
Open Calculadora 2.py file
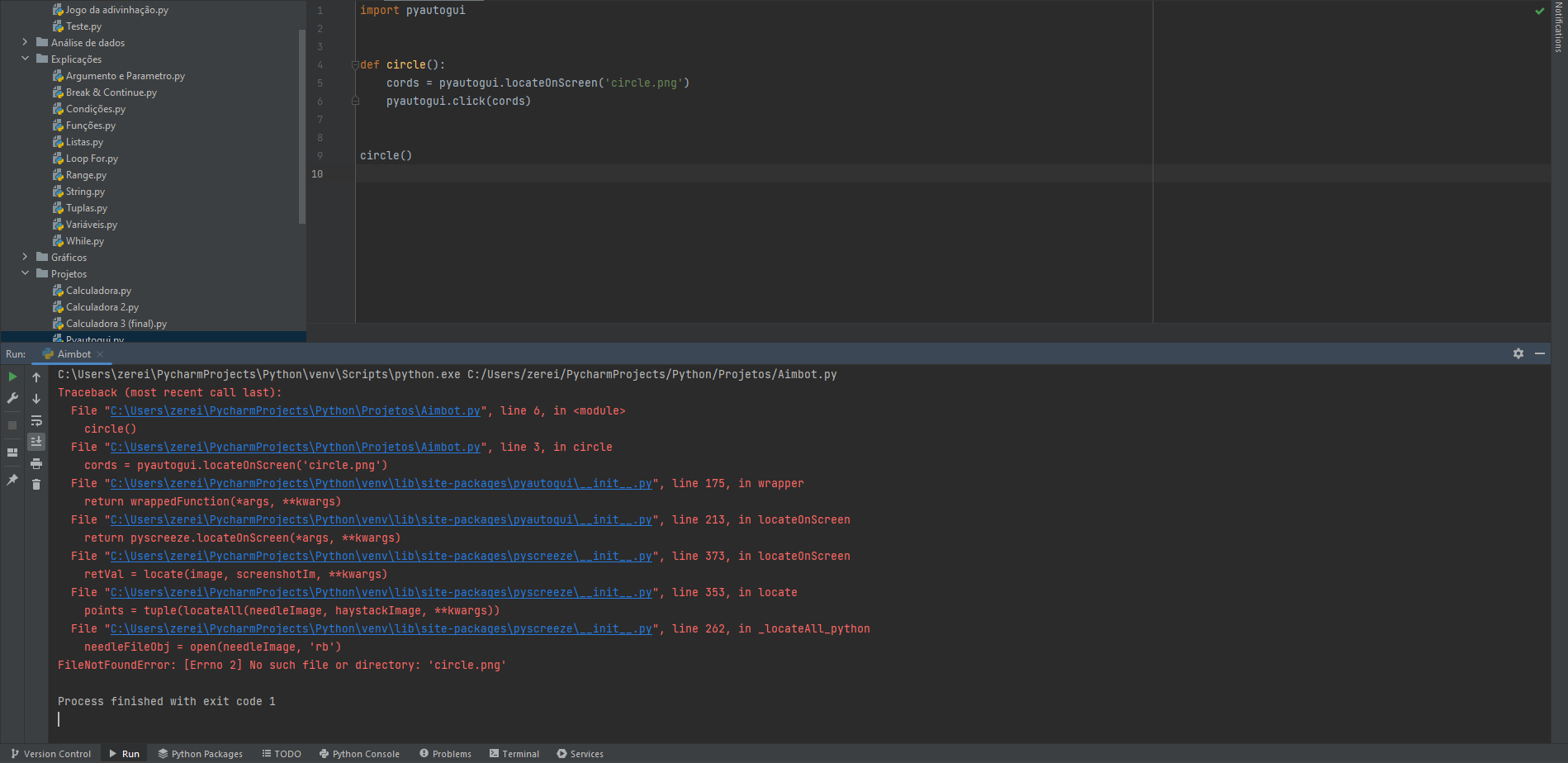click(x=102, y=307)
